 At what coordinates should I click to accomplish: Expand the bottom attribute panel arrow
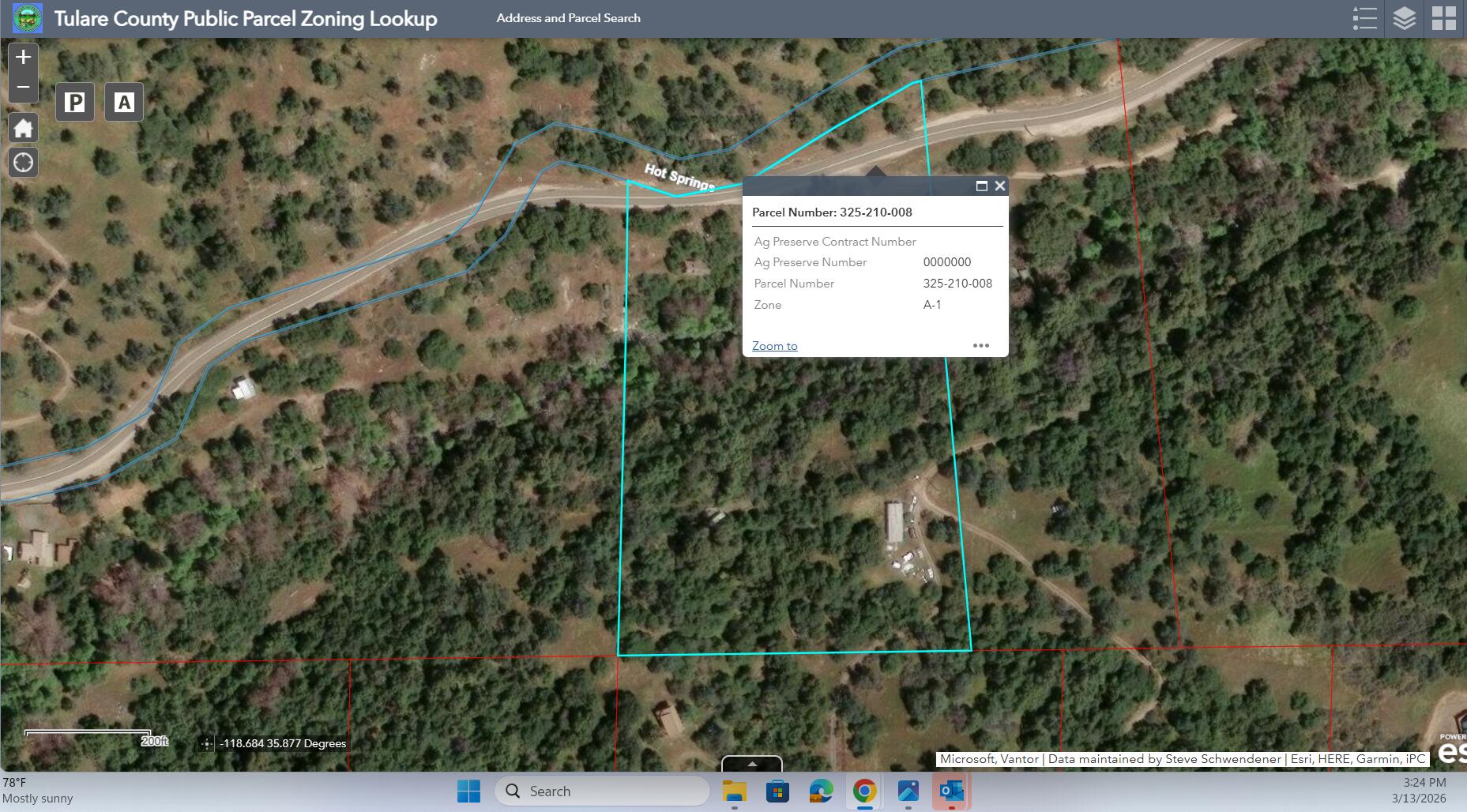pyautogui.click(x=752, y=765)
